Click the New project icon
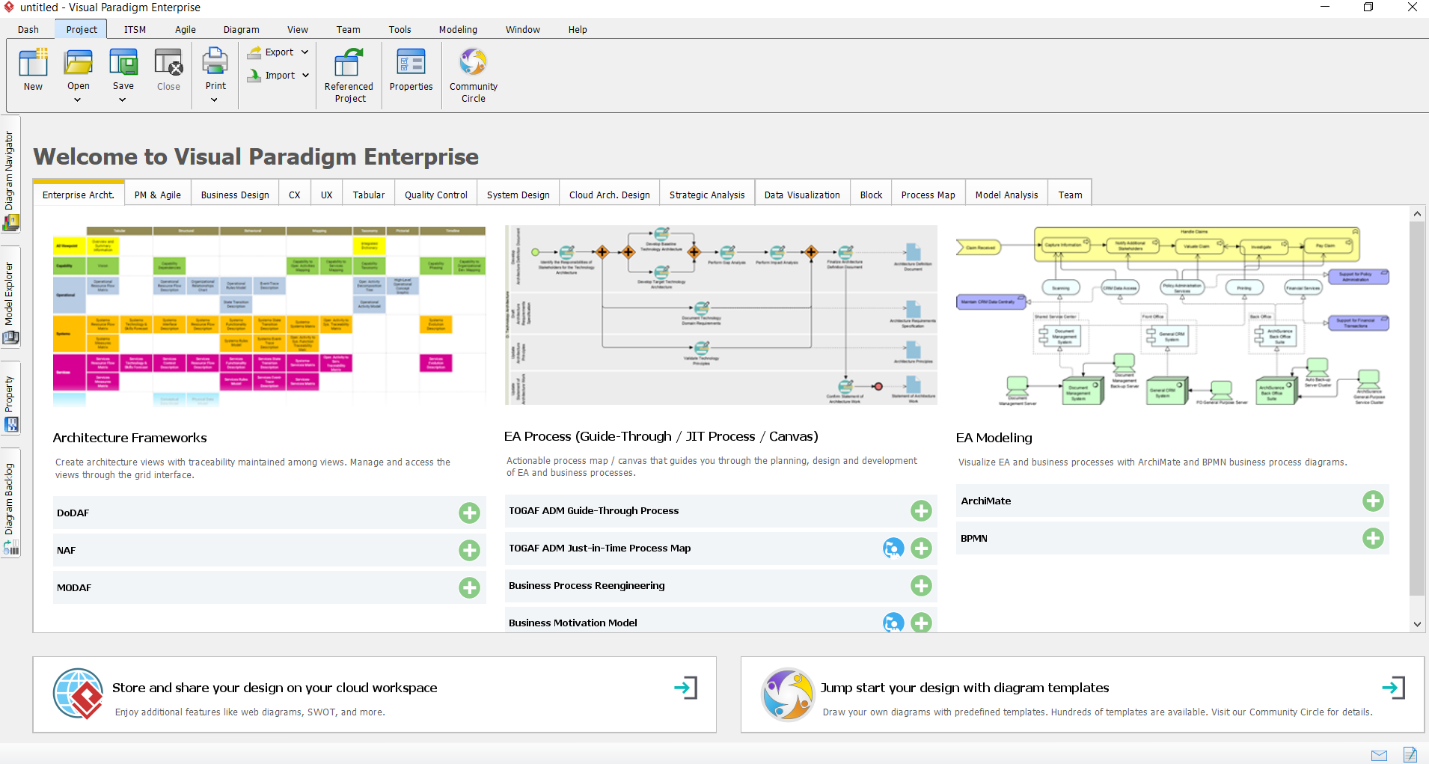This screenshot has height=764, width=1429. 33,63
